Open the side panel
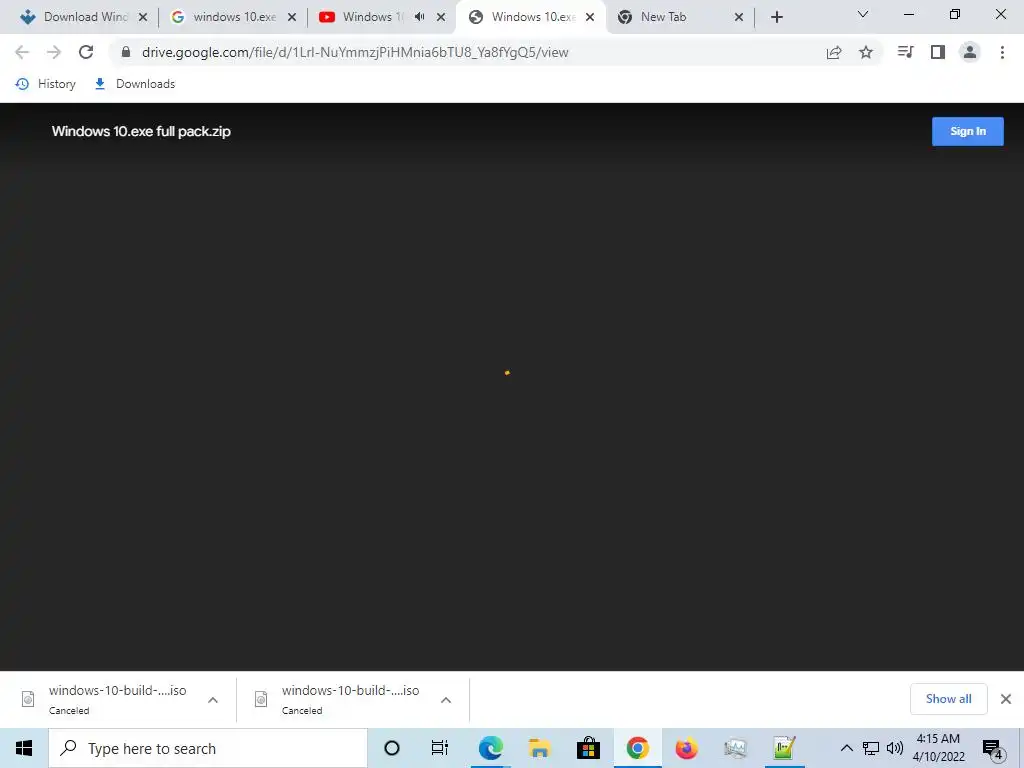Image resolution: width=1024 pixels, height=768 pixels. 938,52
